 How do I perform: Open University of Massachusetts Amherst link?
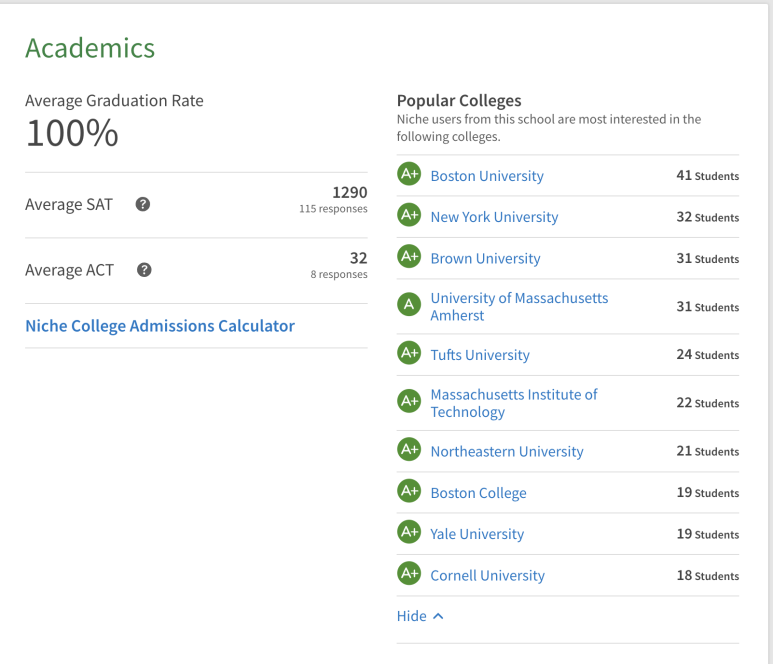tap(519, 307)
